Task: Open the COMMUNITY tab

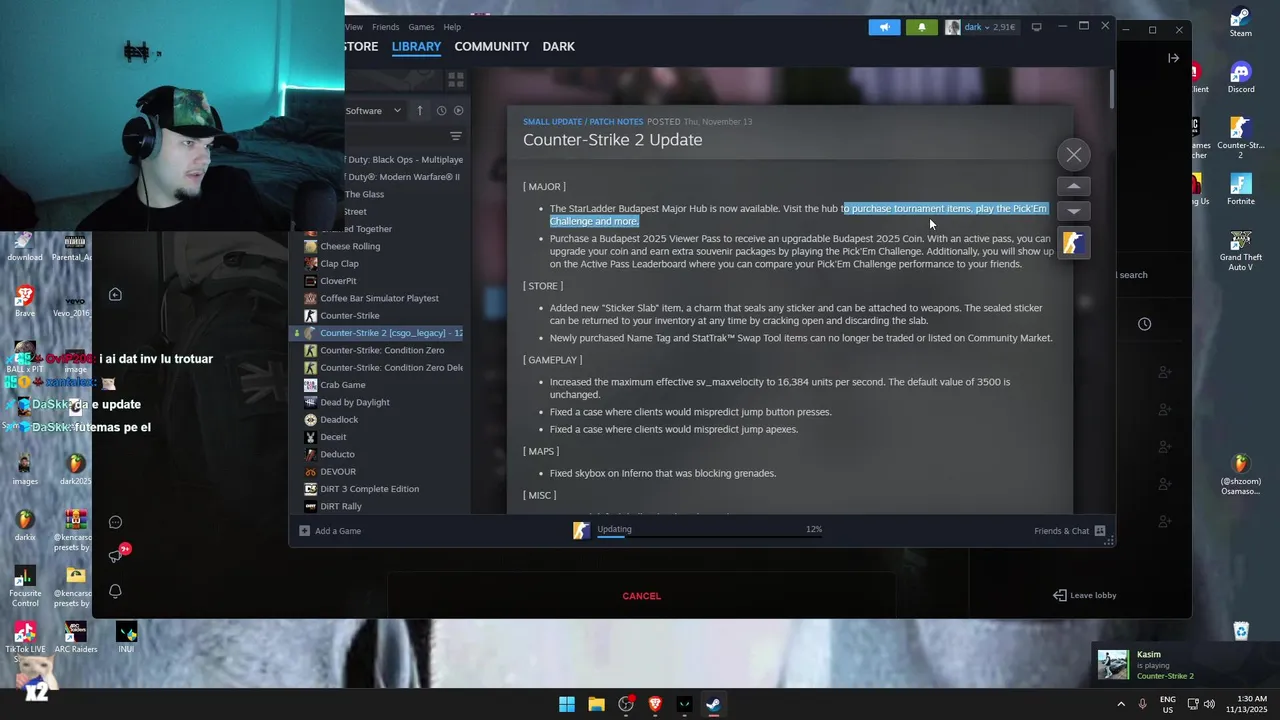Action: click(491, 46)
